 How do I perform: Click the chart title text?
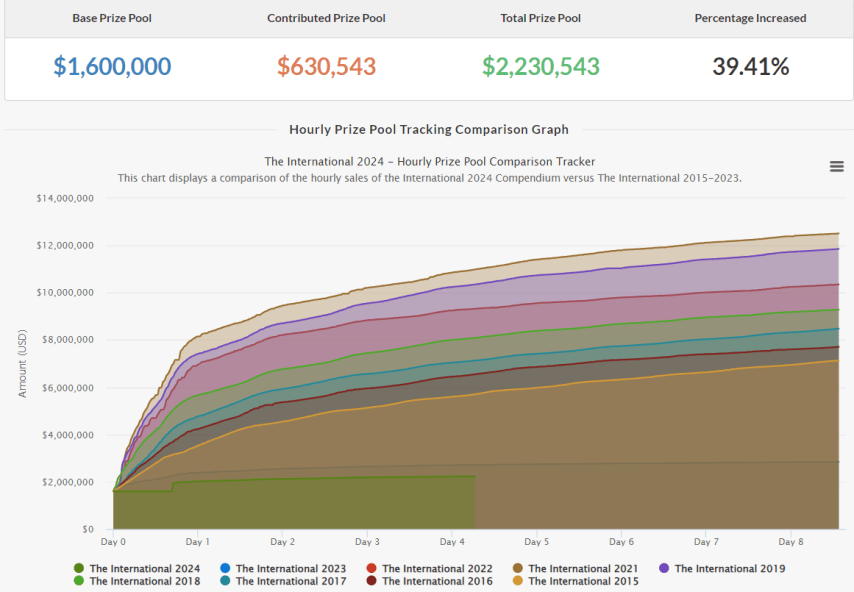click(x=429, y=161)
